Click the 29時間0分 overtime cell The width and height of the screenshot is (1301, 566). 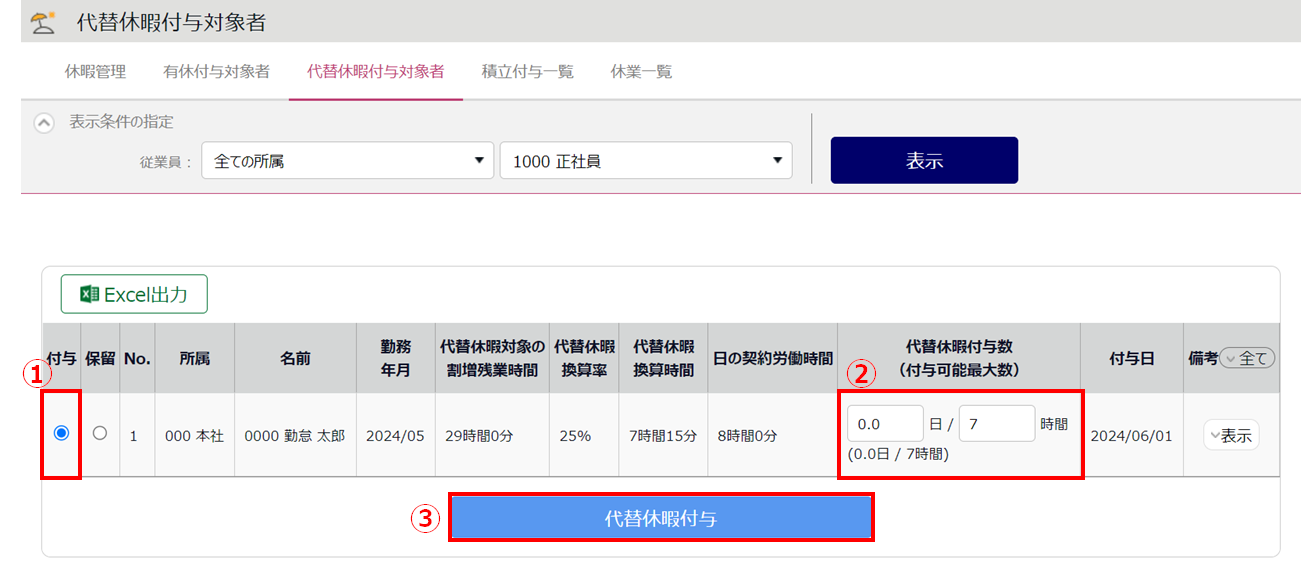pyautogui.click(x=493, y=436)
